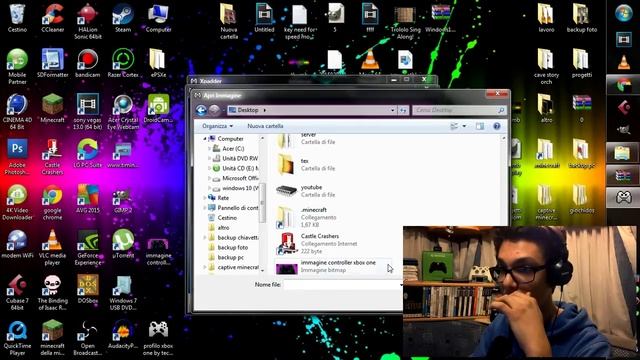640x360 pixels.
Task: Click the Windows Start orb
Action: coord(624,13)
